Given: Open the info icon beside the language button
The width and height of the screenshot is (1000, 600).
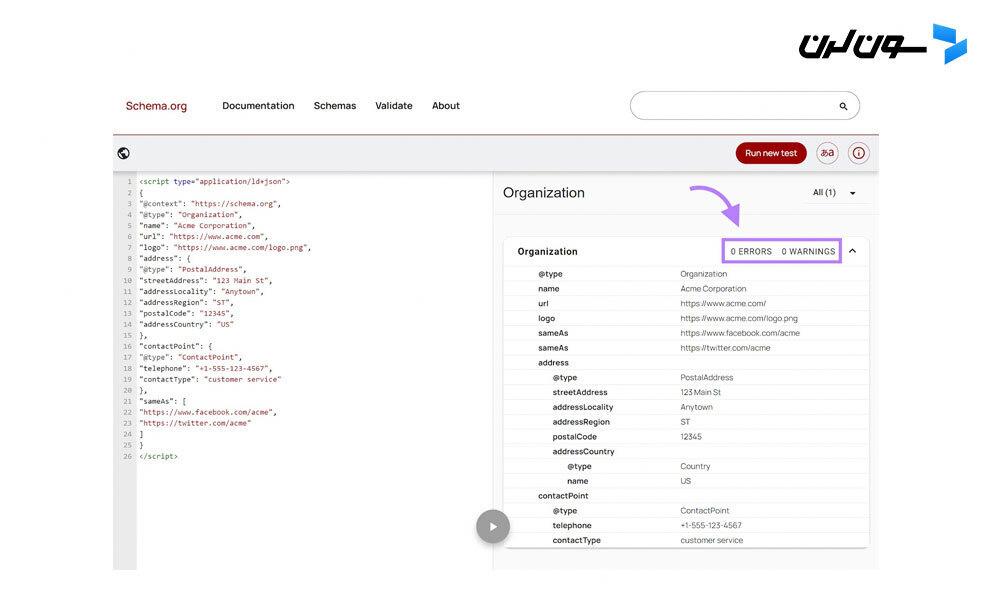Looking at the screenshot, I should tap(858, 153).
